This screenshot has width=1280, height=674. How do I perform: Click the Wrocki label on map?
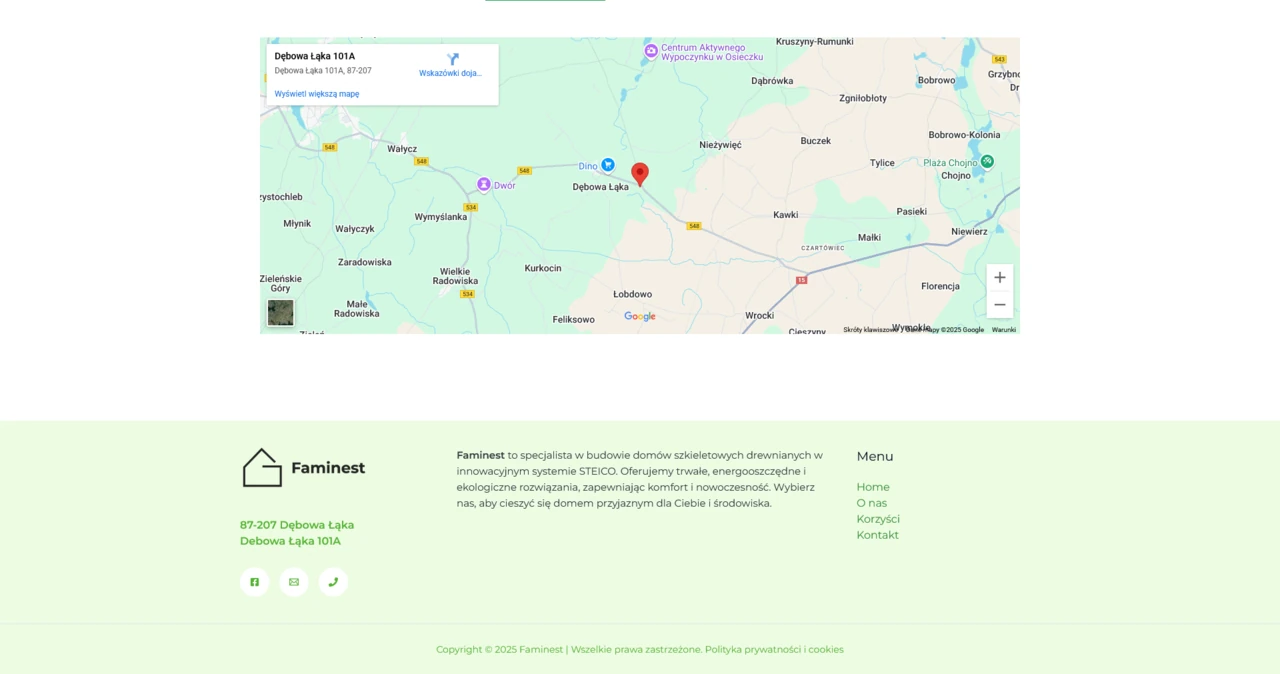759,316
